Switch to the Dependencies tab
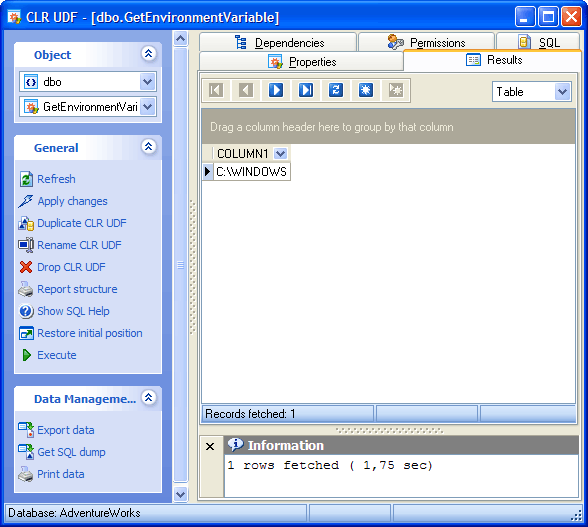The height and width of the screenshot is (527, 588). pyautogui.click(x=278, y=42)
